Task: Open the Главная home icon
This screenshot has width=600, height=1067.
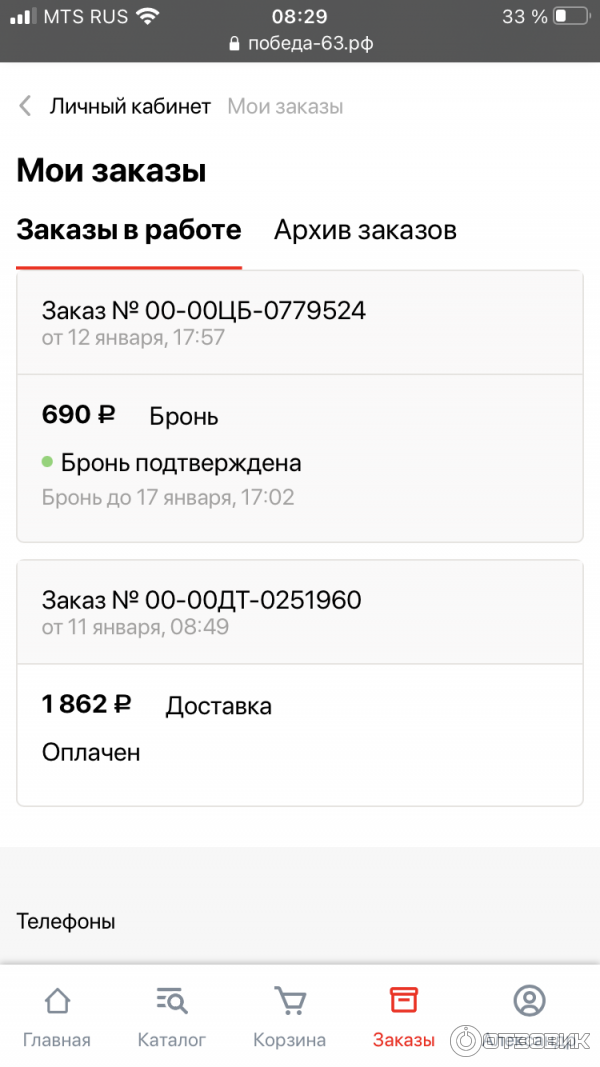Action: (57, 1001)
